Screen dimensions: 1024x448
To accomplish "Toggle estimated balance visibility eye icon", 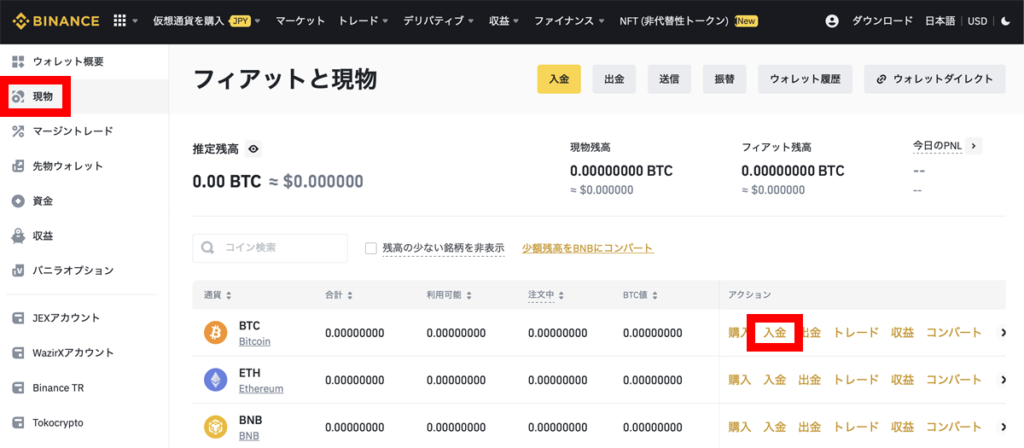I will (x=253, y=149).
